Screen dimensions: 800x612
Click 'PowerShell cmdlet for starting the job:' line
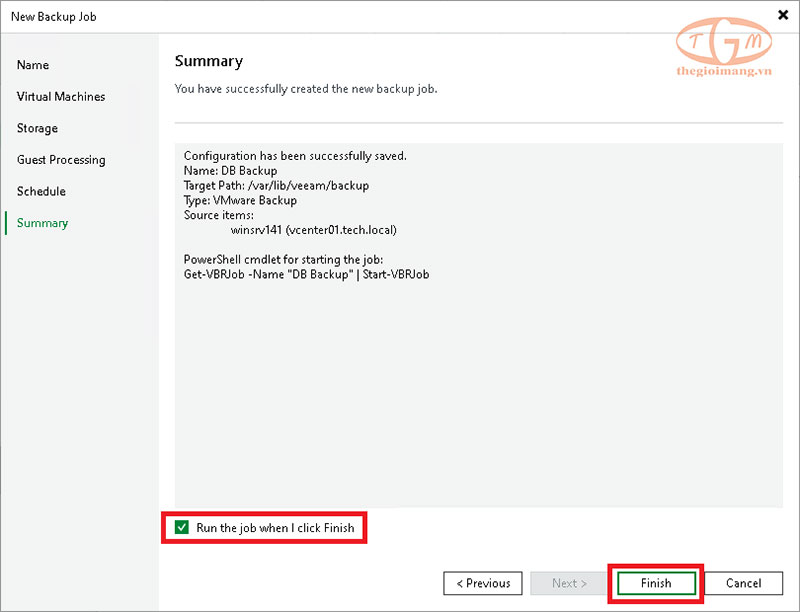(283, 260)
